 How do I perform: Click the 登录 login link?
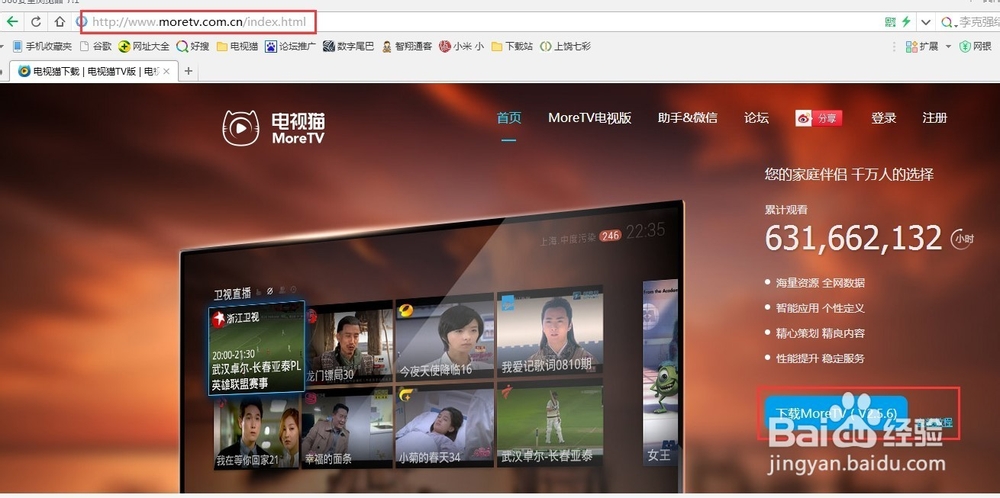click(884, 118)
